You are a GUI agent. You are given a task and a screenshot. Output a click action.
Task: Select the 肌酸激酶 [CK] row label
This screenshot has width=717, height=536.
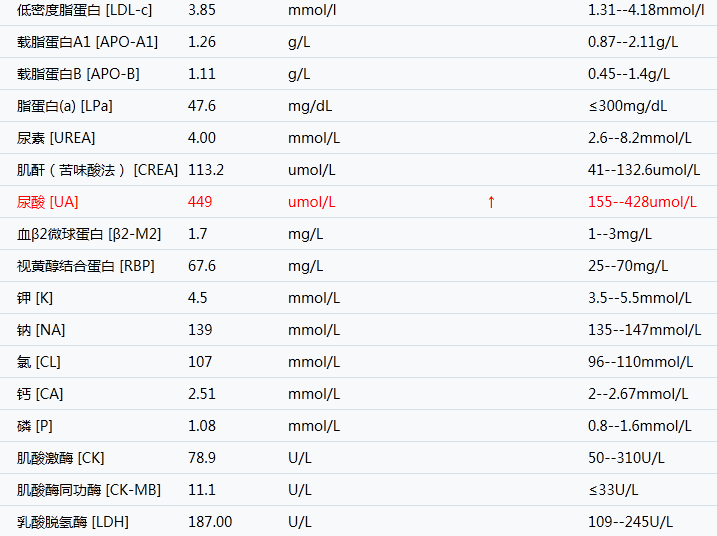(x=60, y=458)
